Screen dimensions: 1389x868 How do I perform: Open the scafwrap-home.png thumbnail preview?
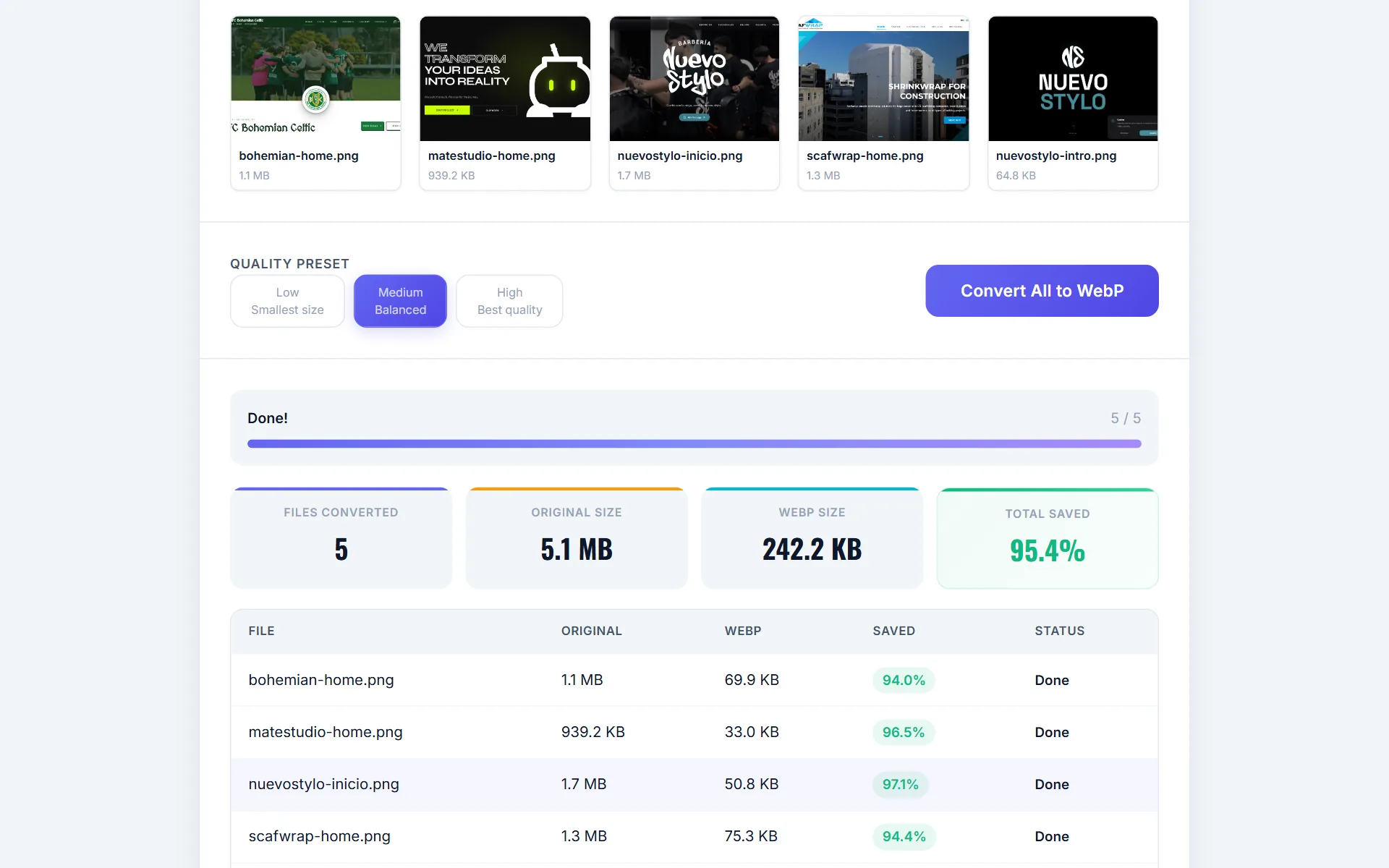coord(883,79)
